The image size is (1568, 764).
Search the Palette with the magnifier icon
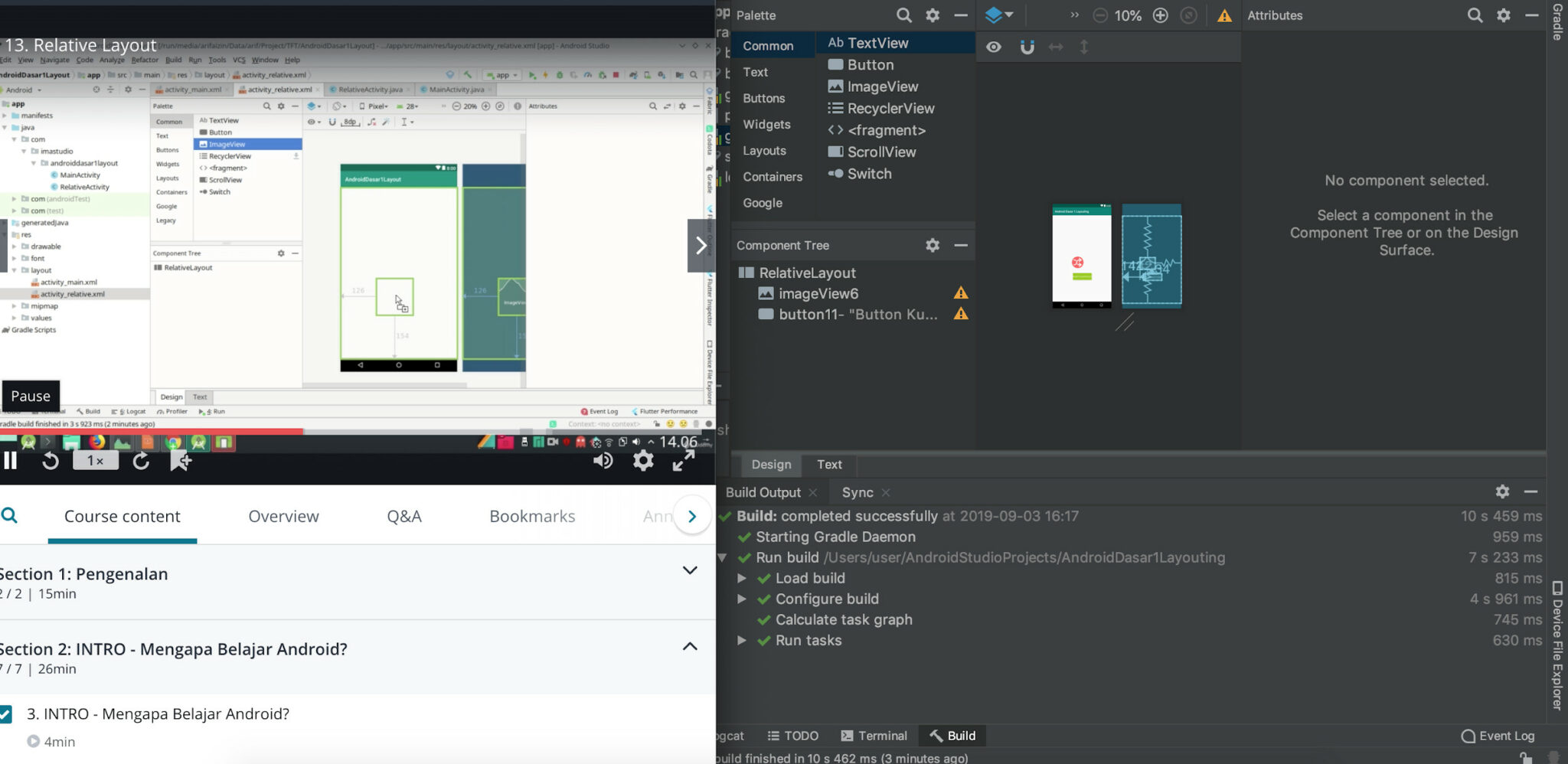[x=903, y=15]
